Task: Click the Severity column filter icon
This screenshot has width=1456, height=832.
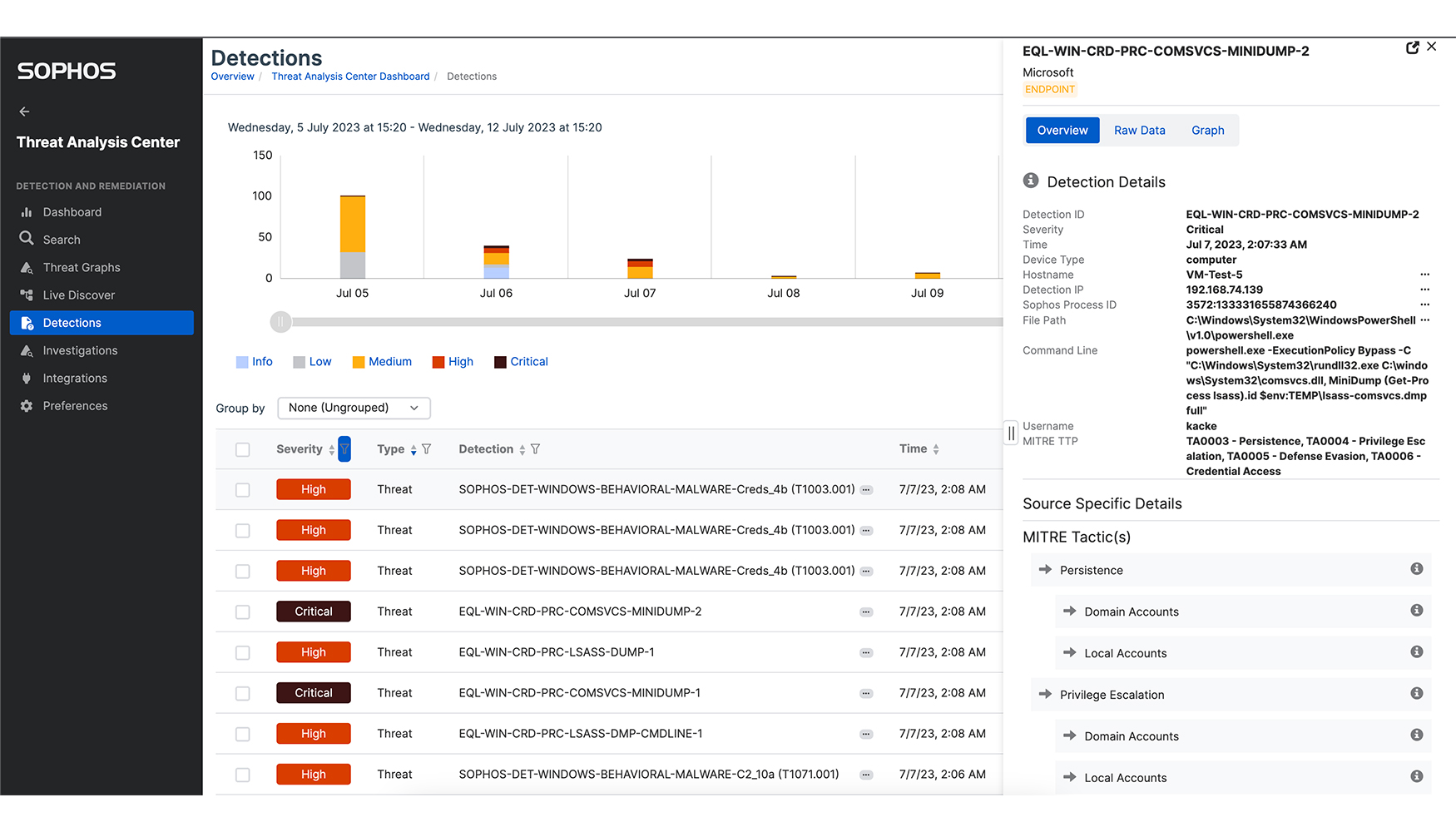Action: (x=344, y=449)
